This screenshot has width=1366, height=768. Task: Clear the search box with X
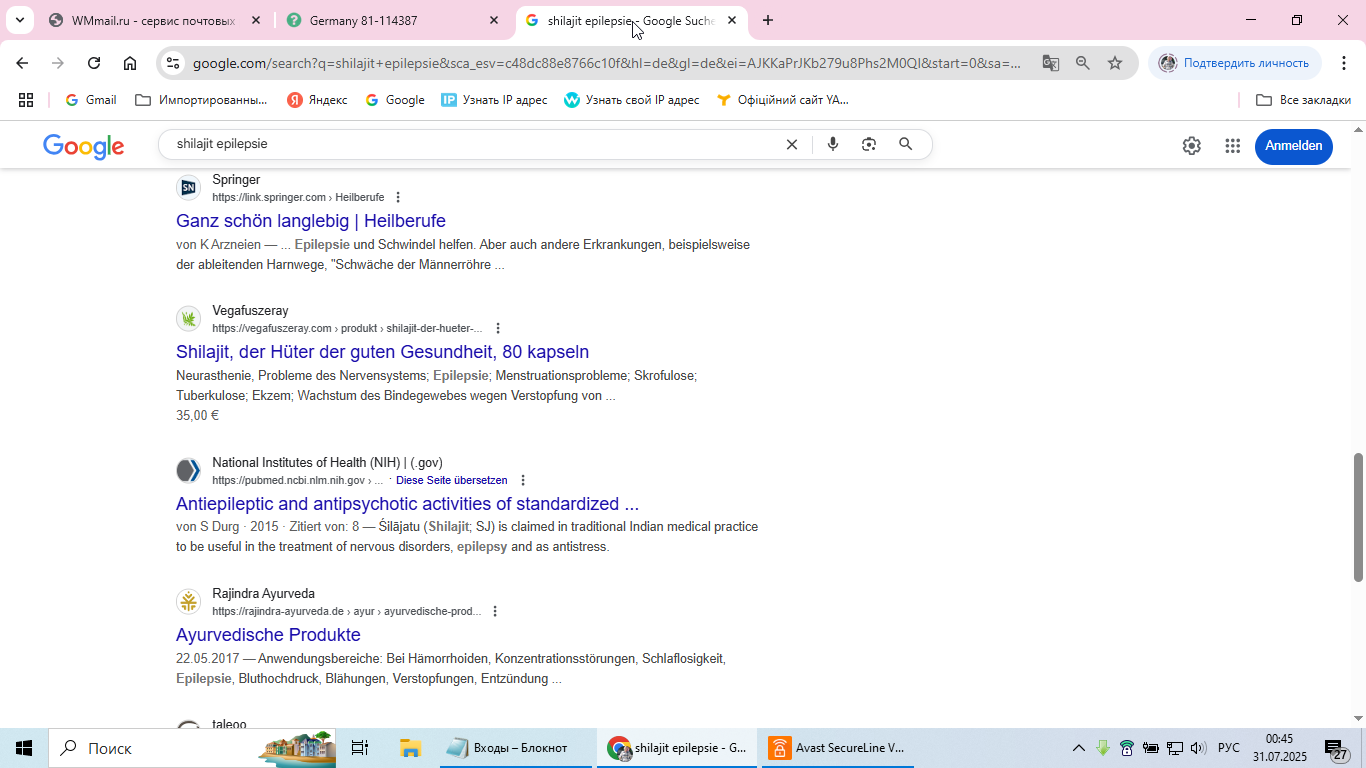coord(791,145)
